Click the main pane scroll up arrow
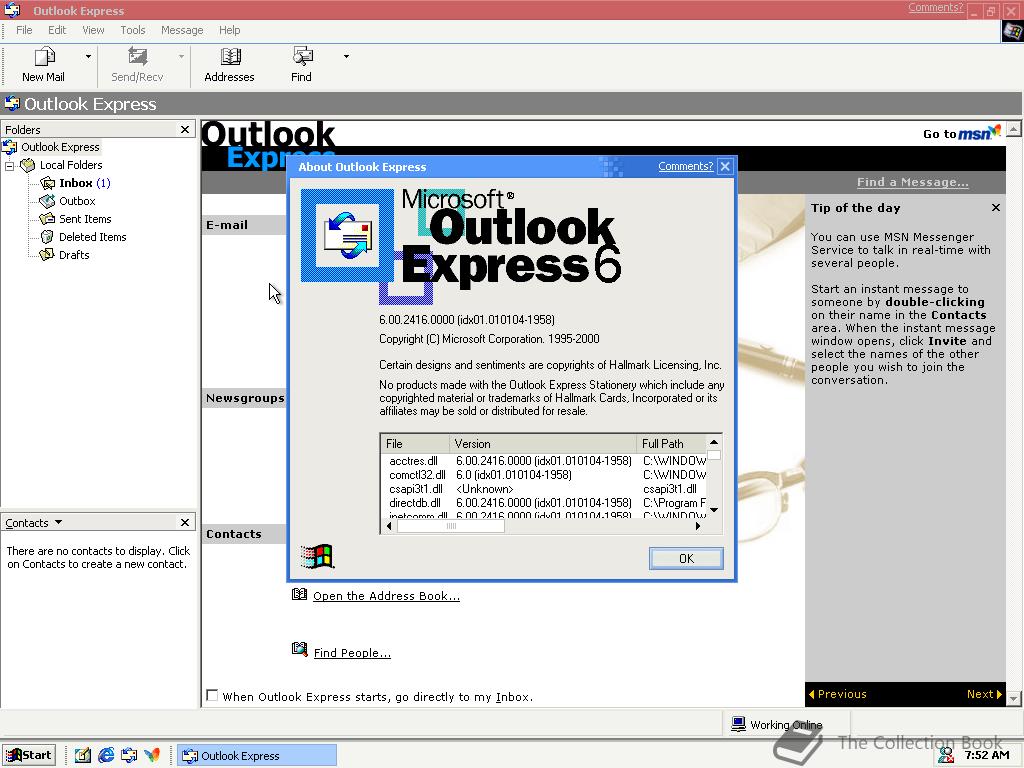This screenshot has height=768, width=1024. pos(1014,129)
